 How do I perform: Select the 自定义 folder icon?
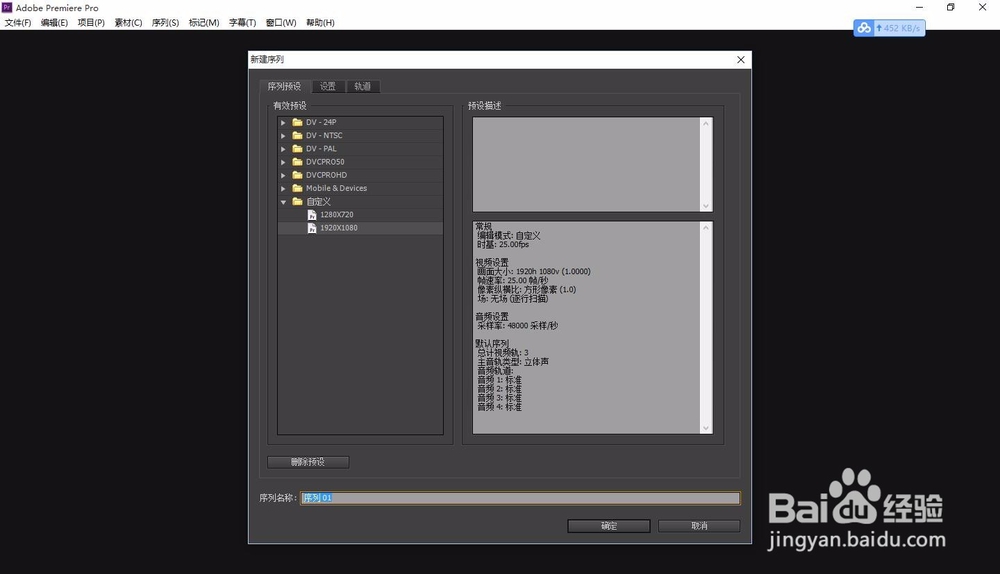click(x=297, y=202)
